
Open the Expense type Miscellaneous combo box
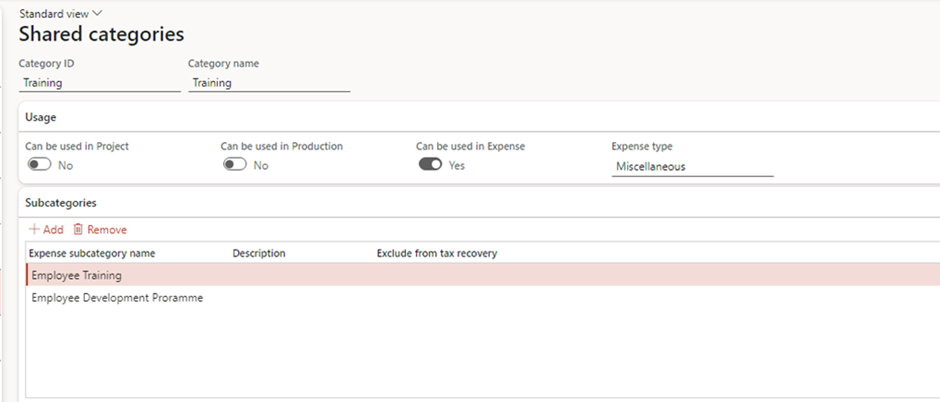tap(692, 167)
